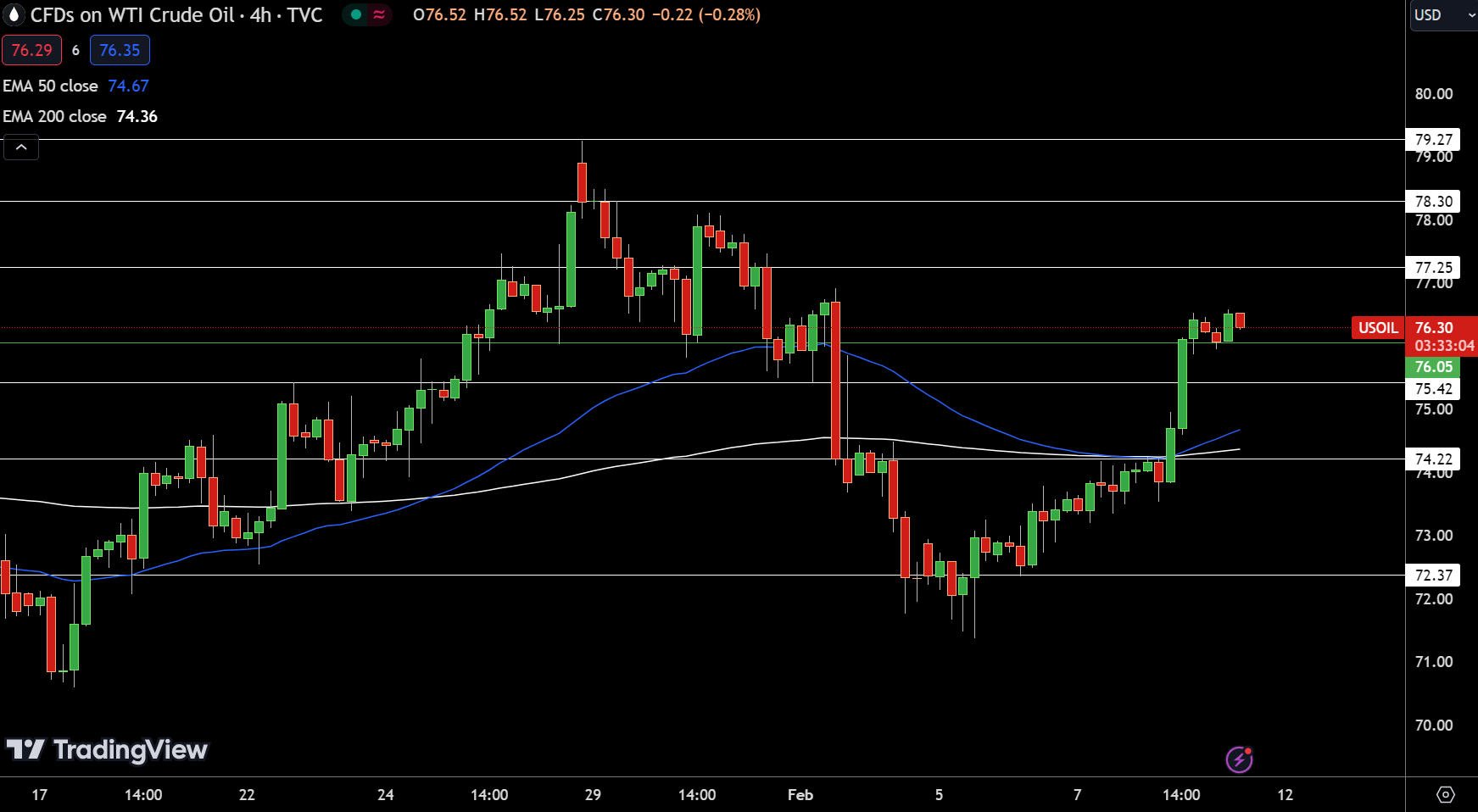Click the change value −0.22 (−0.28%)
Image resolution: width=1478 pixels, height=812 pixels.
706,14
